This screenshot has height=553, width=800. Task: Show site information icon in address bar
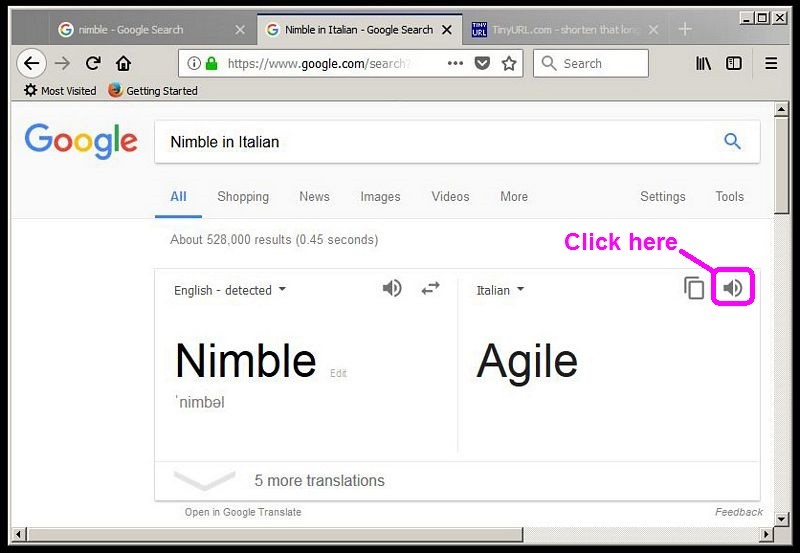193,63
